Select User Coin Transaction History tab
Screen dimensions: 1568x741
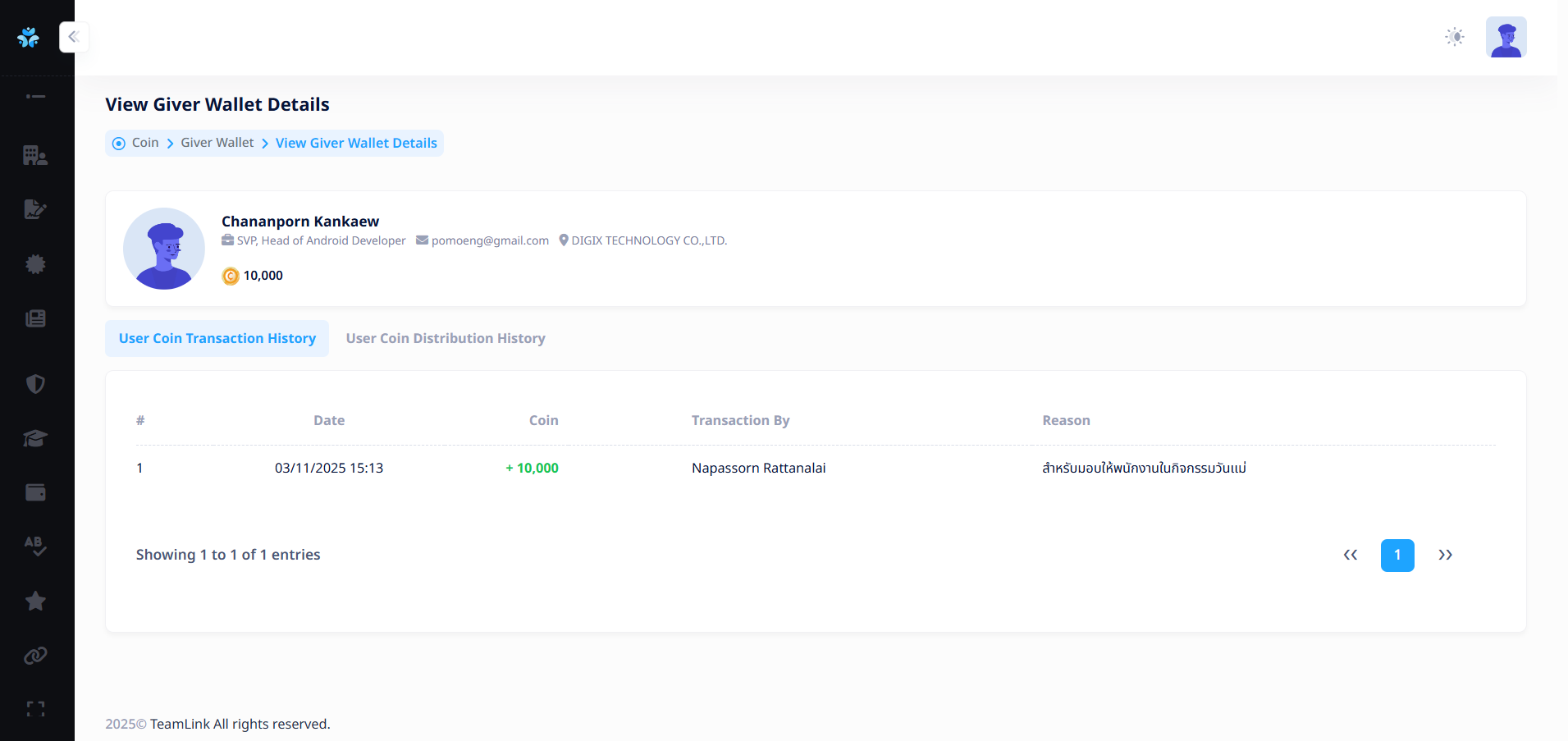pyautogui.click(x=217, y=339)
